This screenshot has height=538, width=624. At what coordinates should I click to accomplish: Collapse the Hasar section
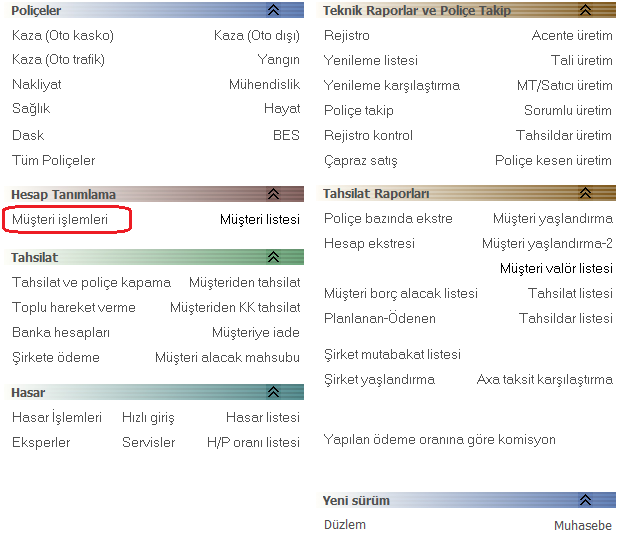tap(273, 392)
